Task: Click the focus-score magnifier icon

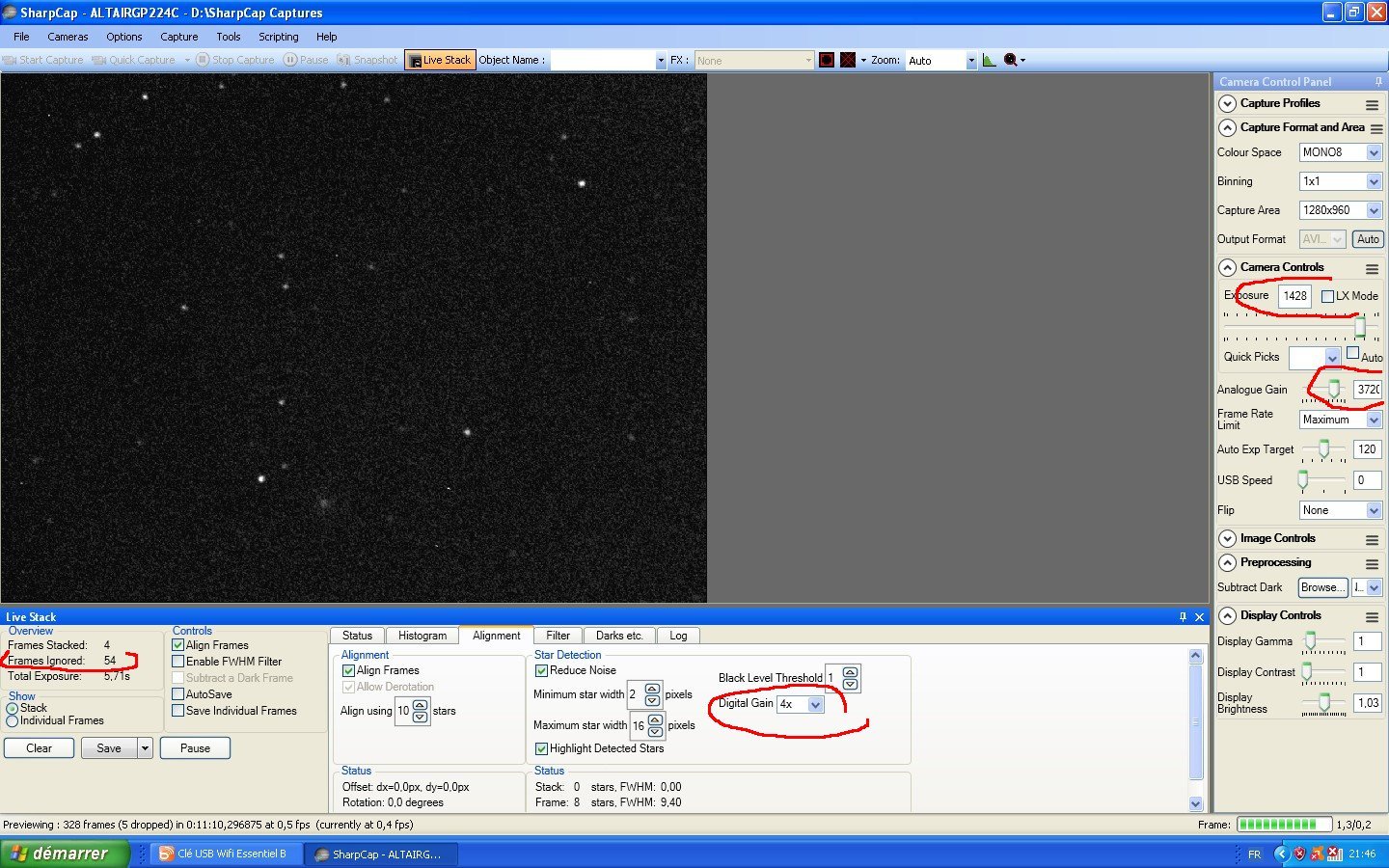Action: [x=1011, y=60]
